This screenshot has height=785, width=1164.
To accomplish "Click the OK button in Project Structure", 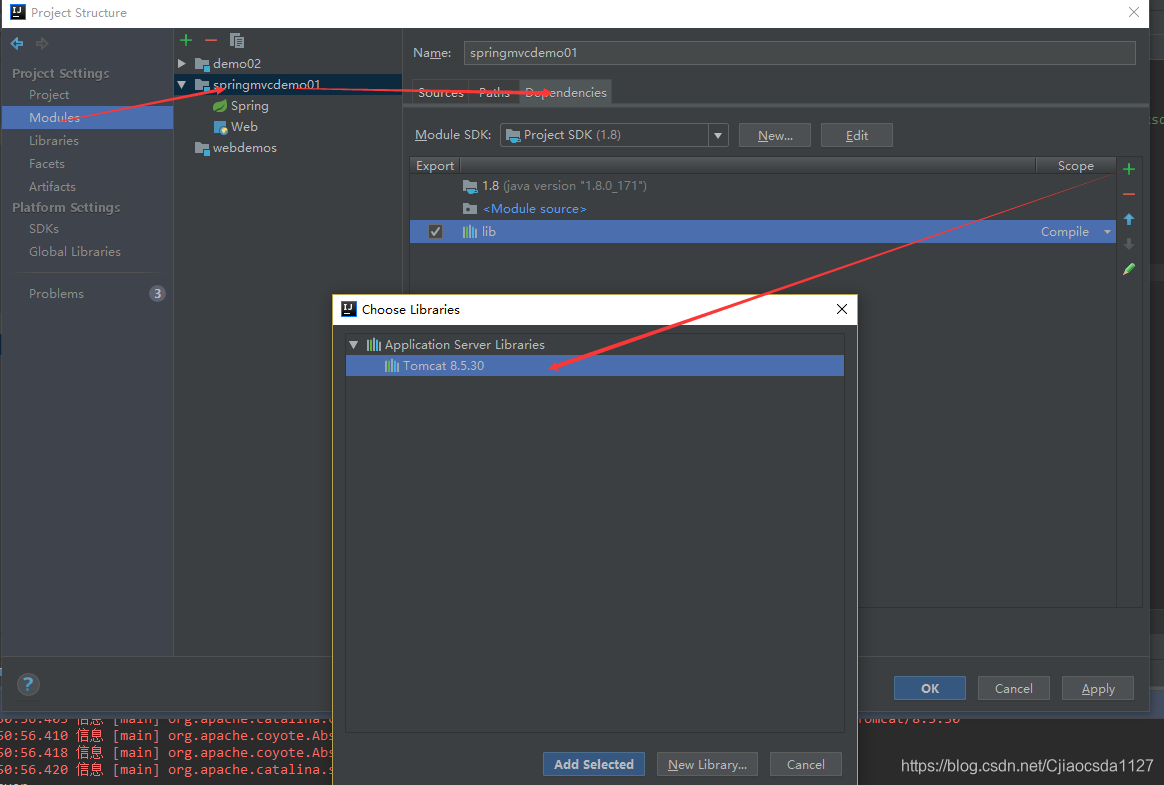I will tap(929, 688).
